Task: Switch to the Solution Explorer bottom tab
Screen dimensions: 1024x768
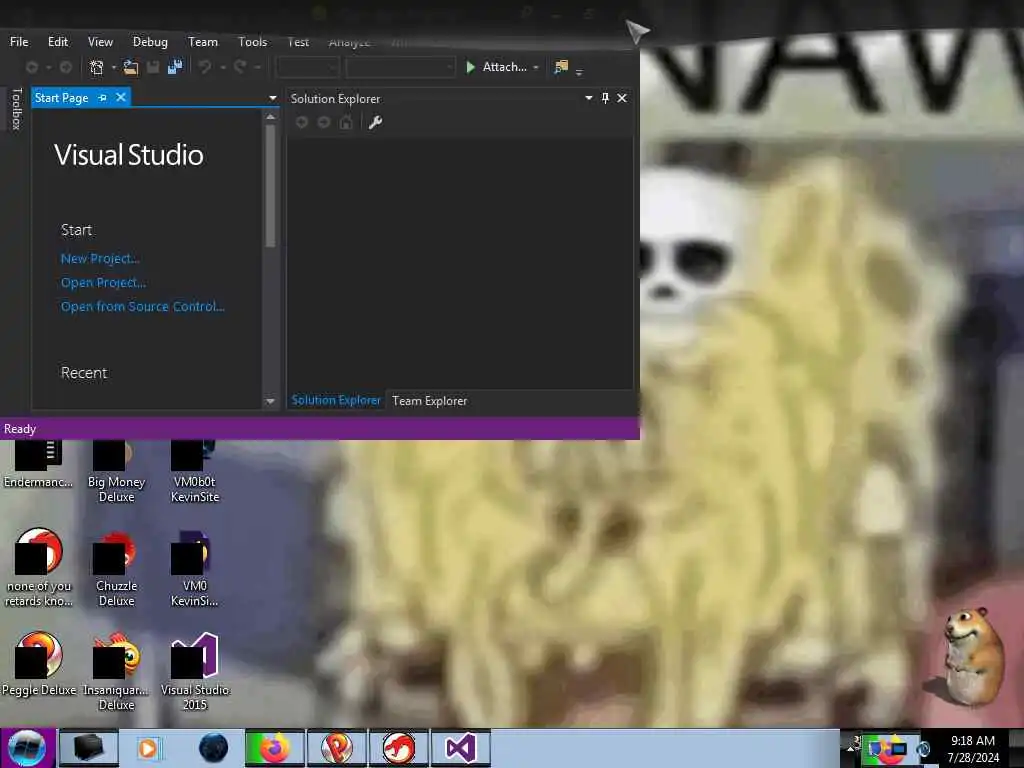Action: pyautogui.click(x=336, y=400)
